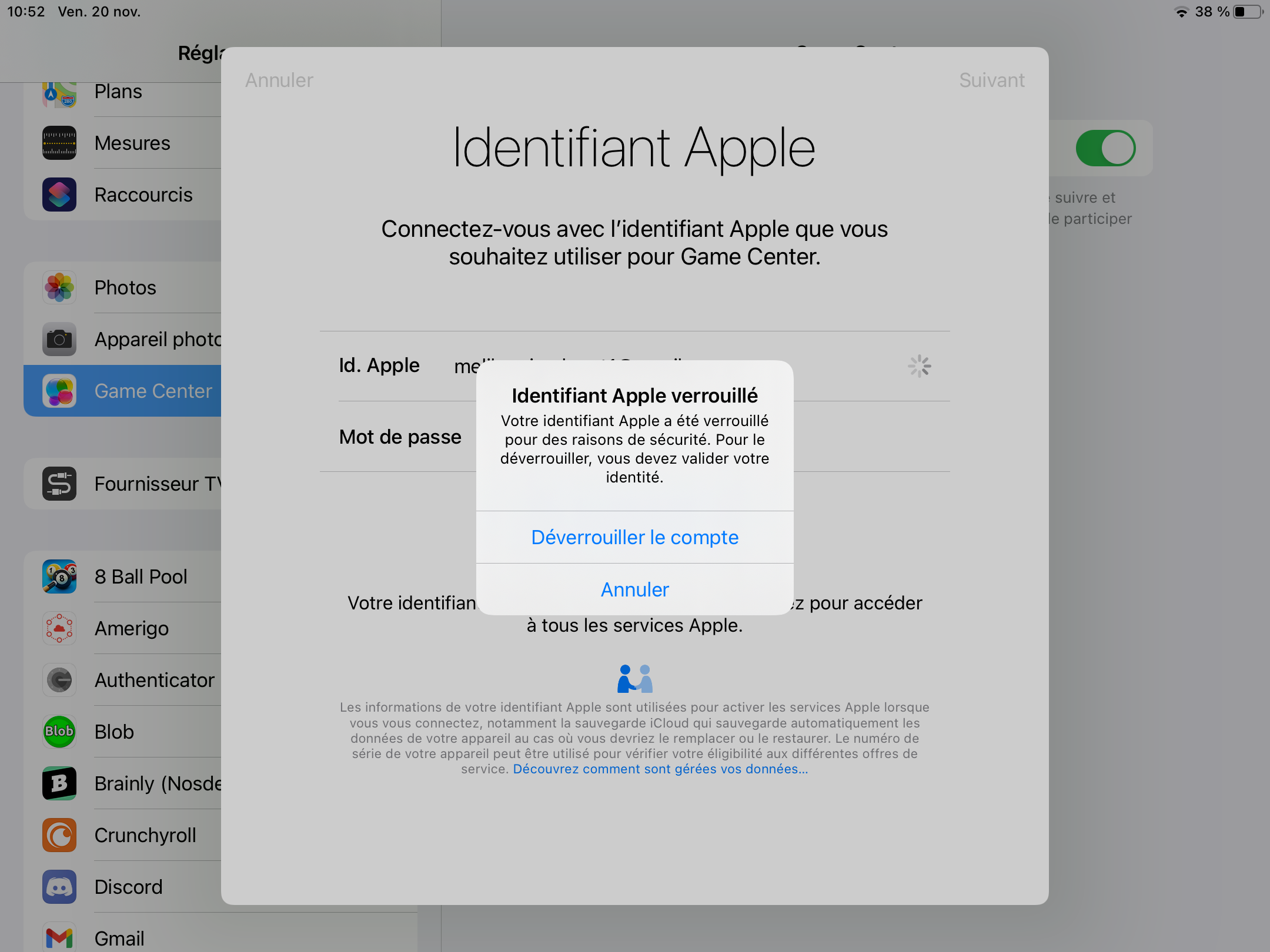
Task: Tap the battery indicator in status bar
Action: (x=1248, y=12)
